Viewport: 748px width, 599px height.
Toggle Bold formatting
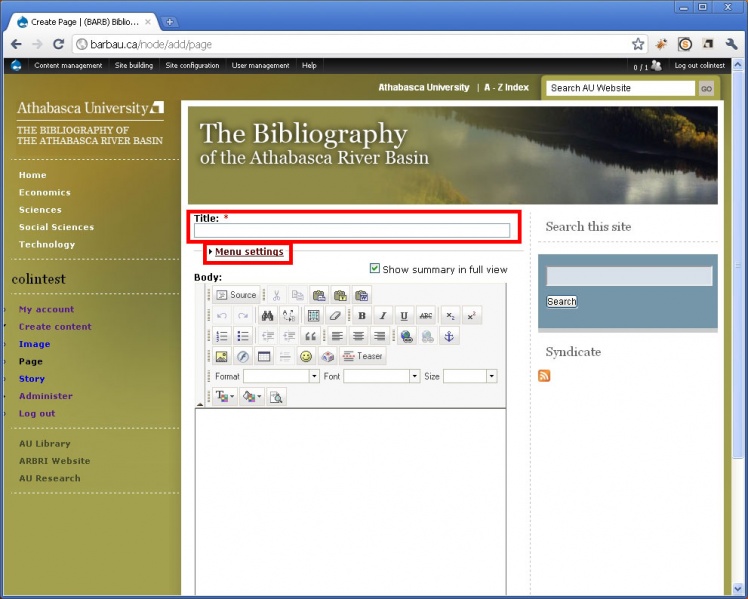click(x=362, y=315)
